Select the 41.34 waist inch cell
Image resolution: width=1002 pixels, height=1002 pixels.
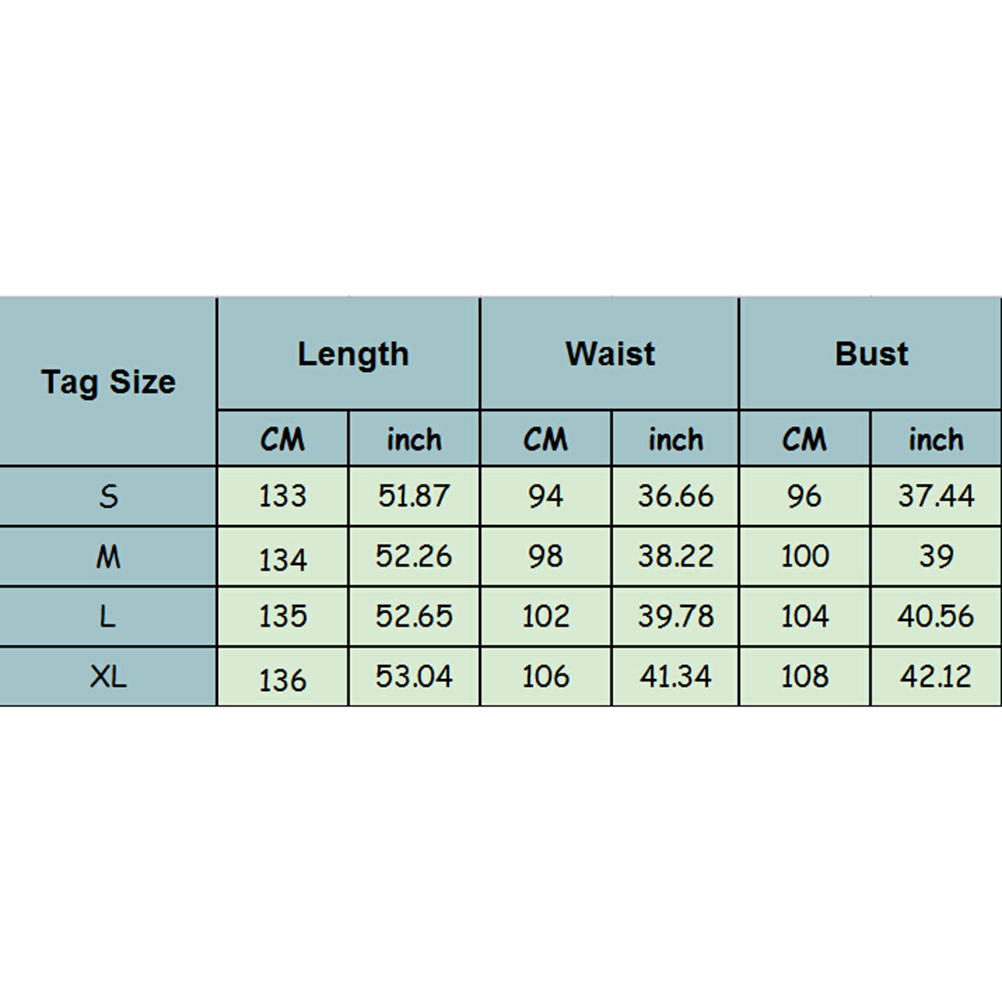(675, 677)
